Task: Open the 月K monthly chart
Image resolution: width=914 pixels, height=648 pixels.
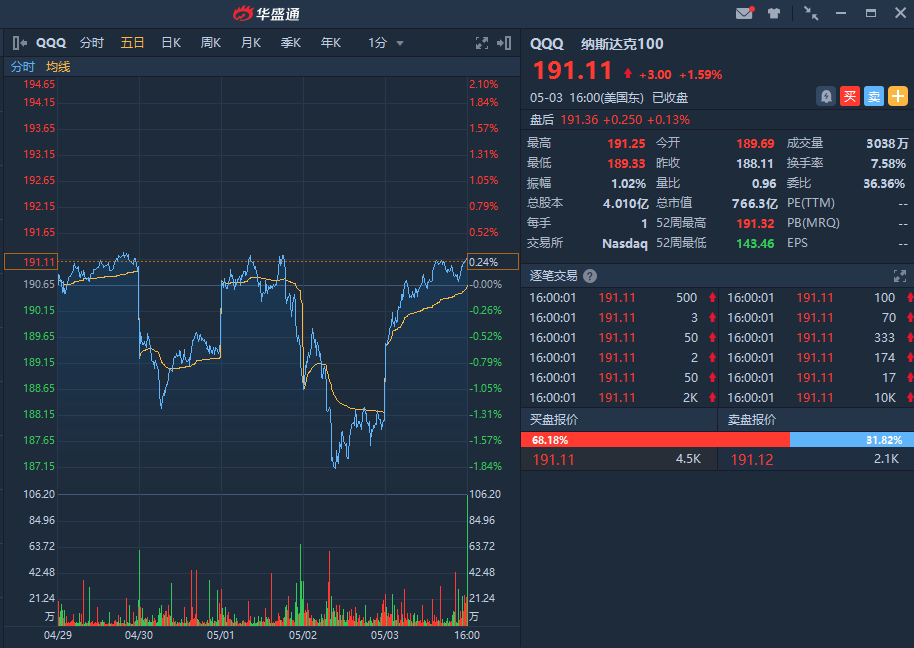Action: click(x=251, y=43)
